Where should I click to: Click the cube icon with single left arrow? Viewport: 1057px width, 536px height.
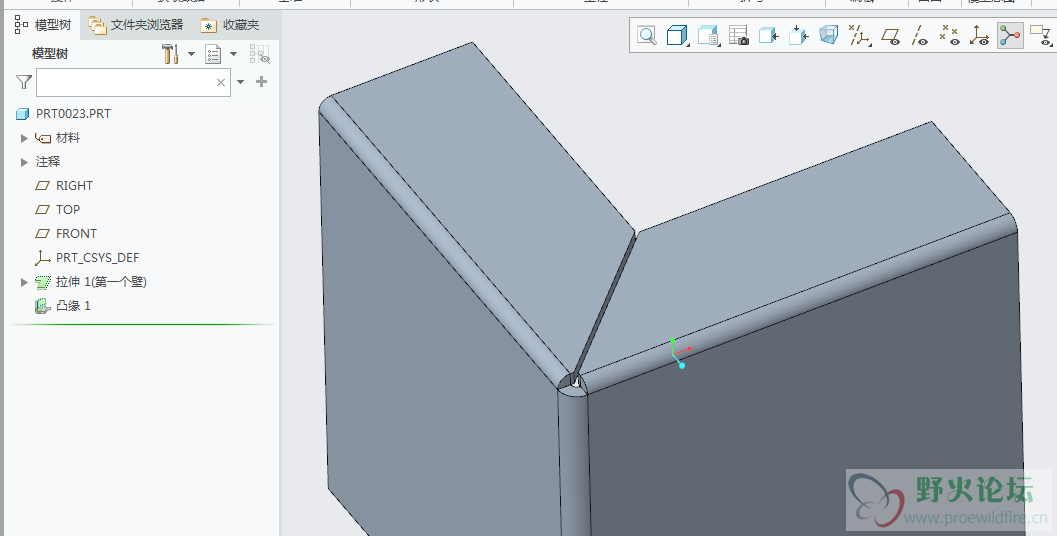(768, 36)
